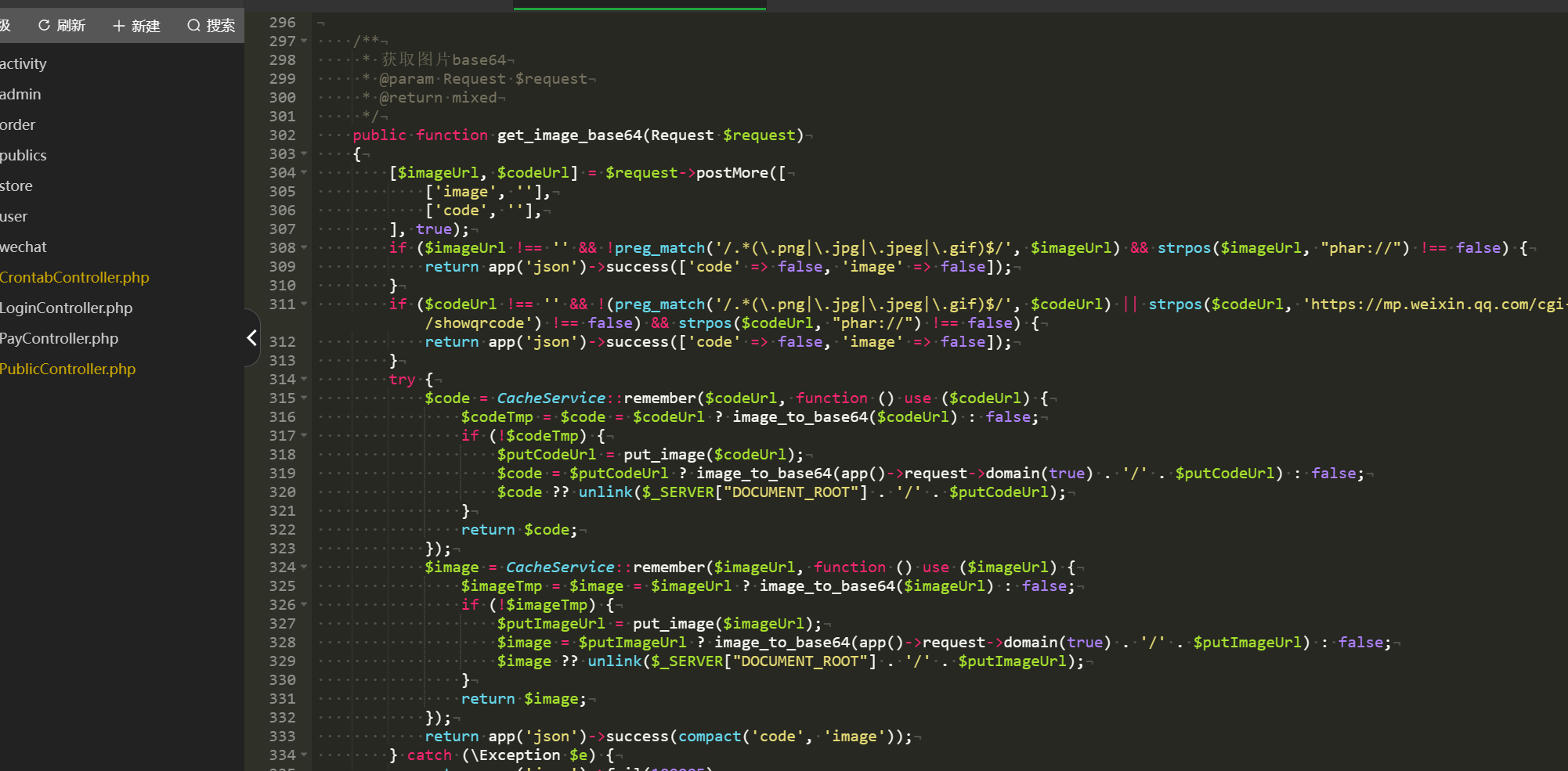Click '@return mixed' comment line
The height and width of the screenshot is (771, 1568).
(439, 97)
